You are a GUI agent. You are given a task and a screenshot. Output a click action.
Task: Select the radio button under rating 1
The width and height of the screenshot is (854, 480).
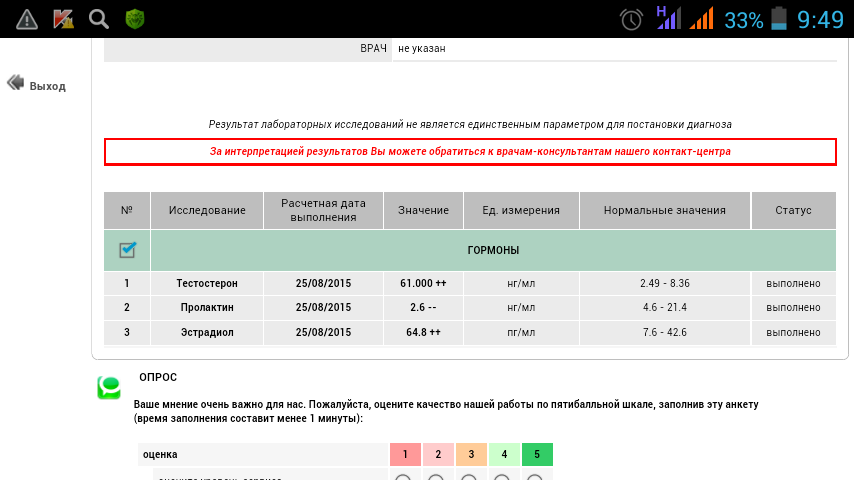pos(404,477)
